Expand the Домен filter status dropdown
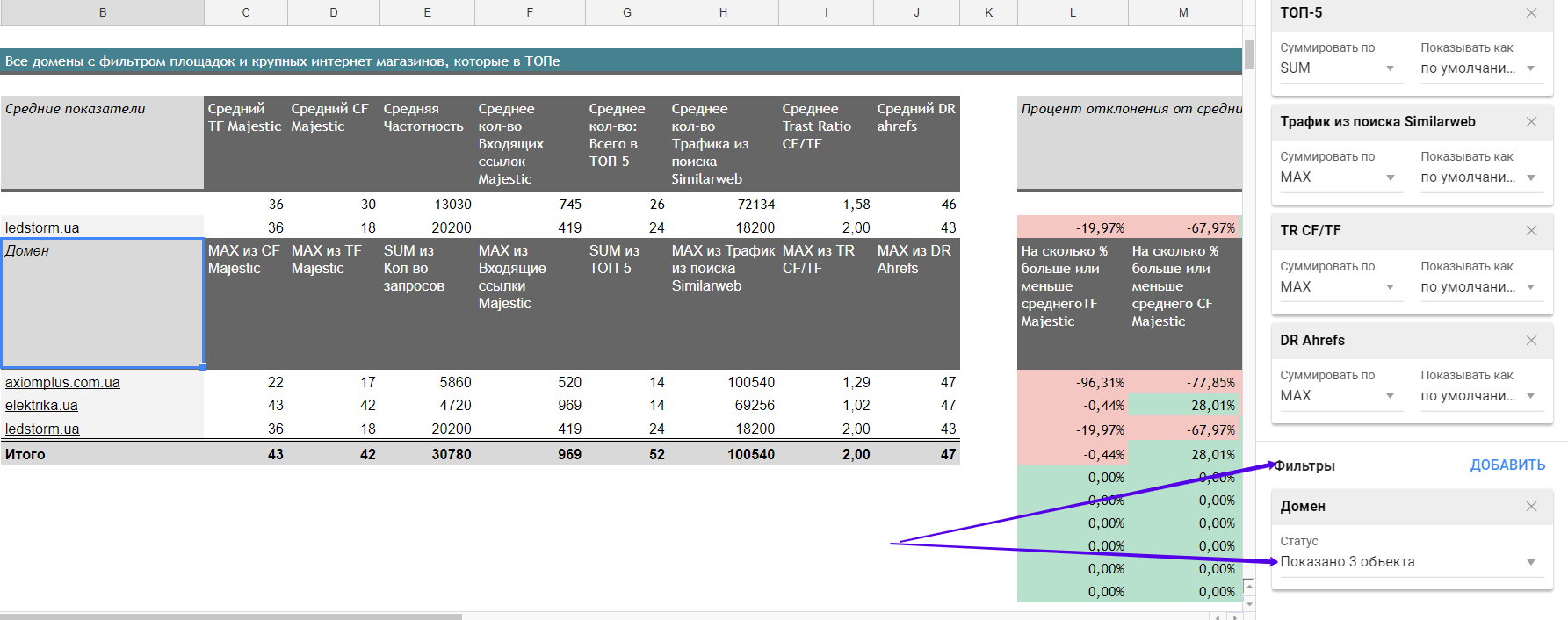The image size is (1568, 620). tap(1407, 562)
